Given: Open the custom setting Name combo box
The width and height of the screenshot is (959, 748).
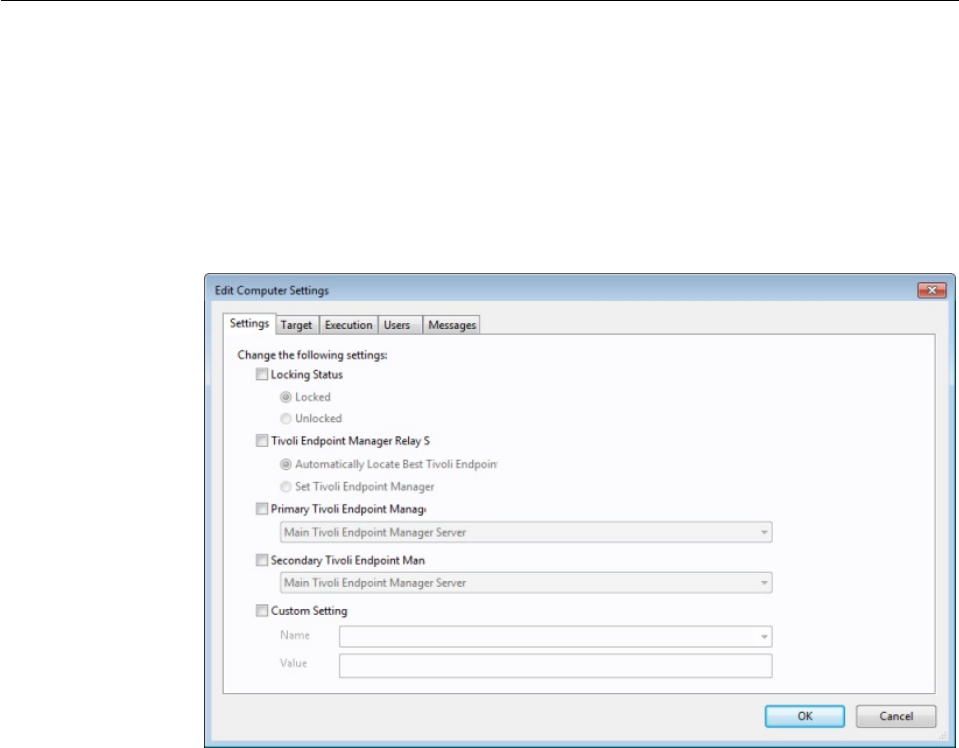Looking at the screenshot, I should (x=555, y=636).
